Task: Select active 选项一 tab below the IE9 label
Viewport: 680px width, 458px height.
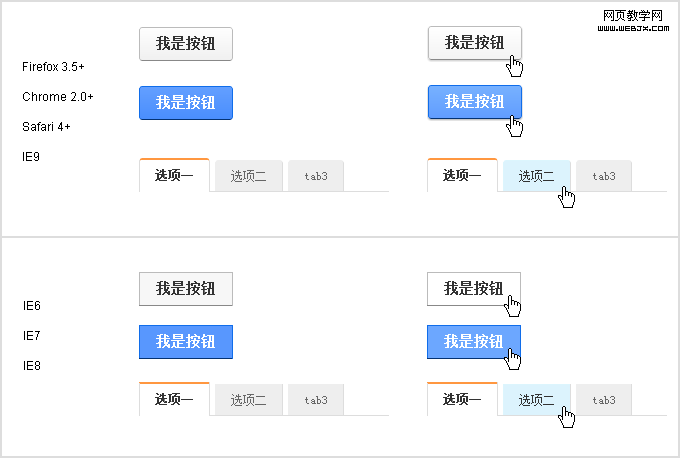Action: [174, 175]
